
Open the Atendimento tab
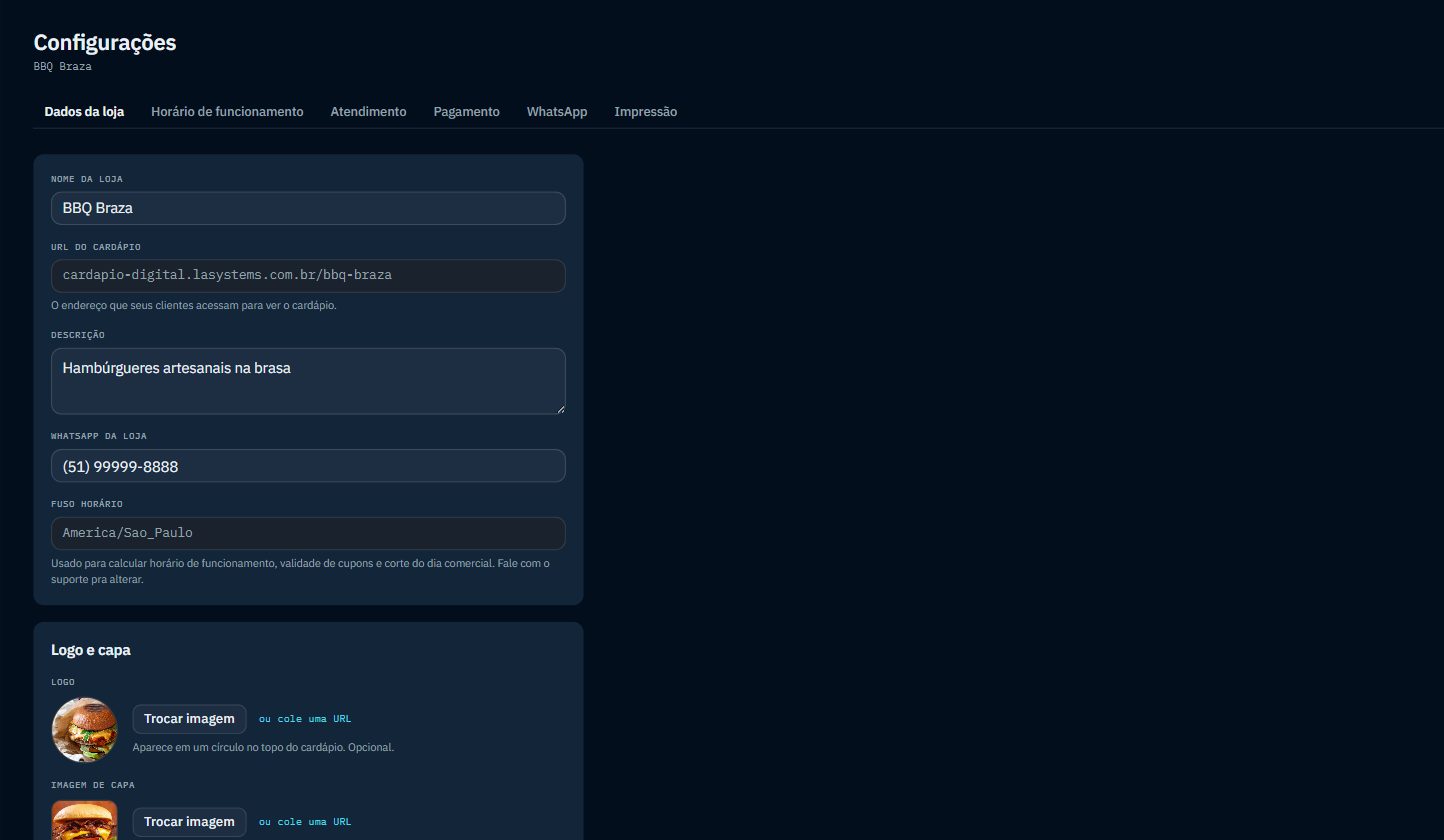pos(368,112)
